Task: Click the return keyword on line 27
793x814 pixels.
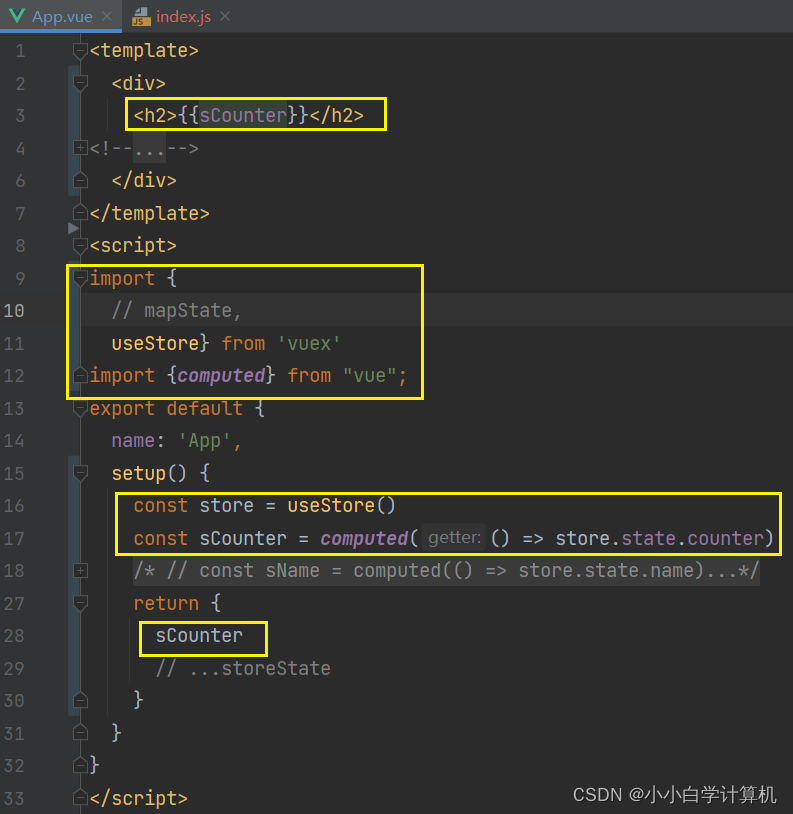Action: coord(166,603)
